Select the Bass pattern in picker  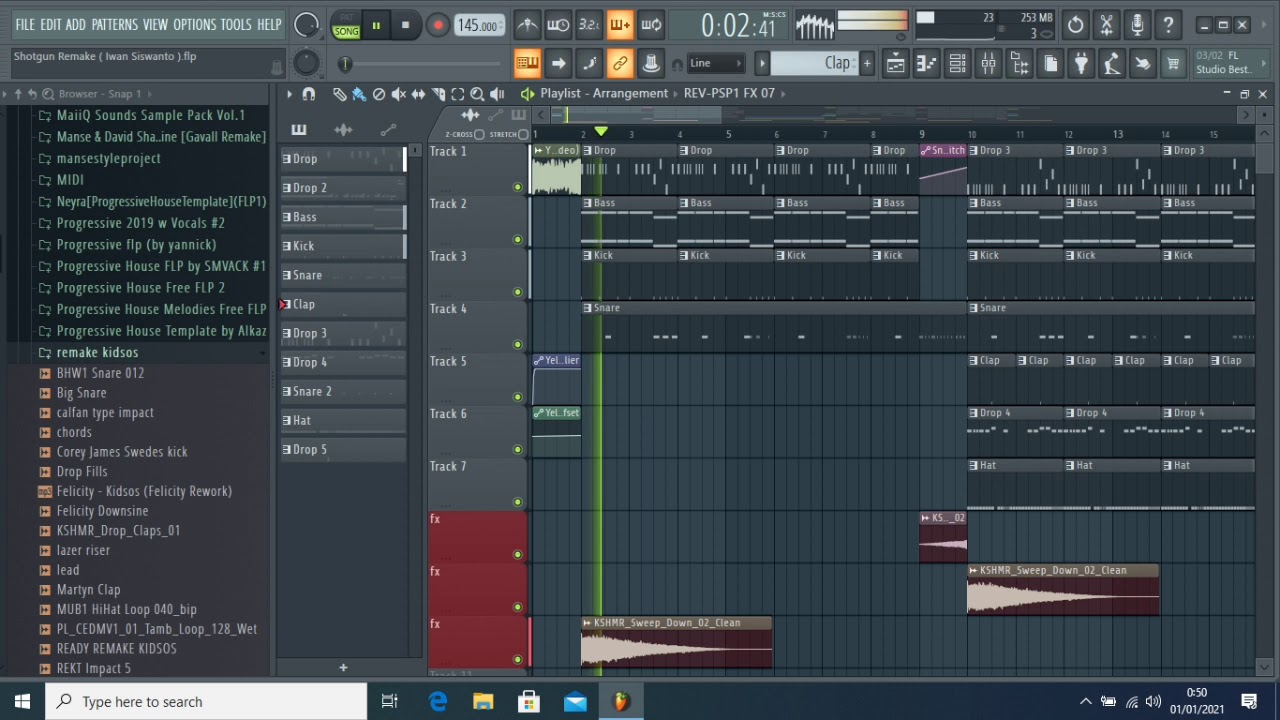pyautogui.click(x=343, y=217)
